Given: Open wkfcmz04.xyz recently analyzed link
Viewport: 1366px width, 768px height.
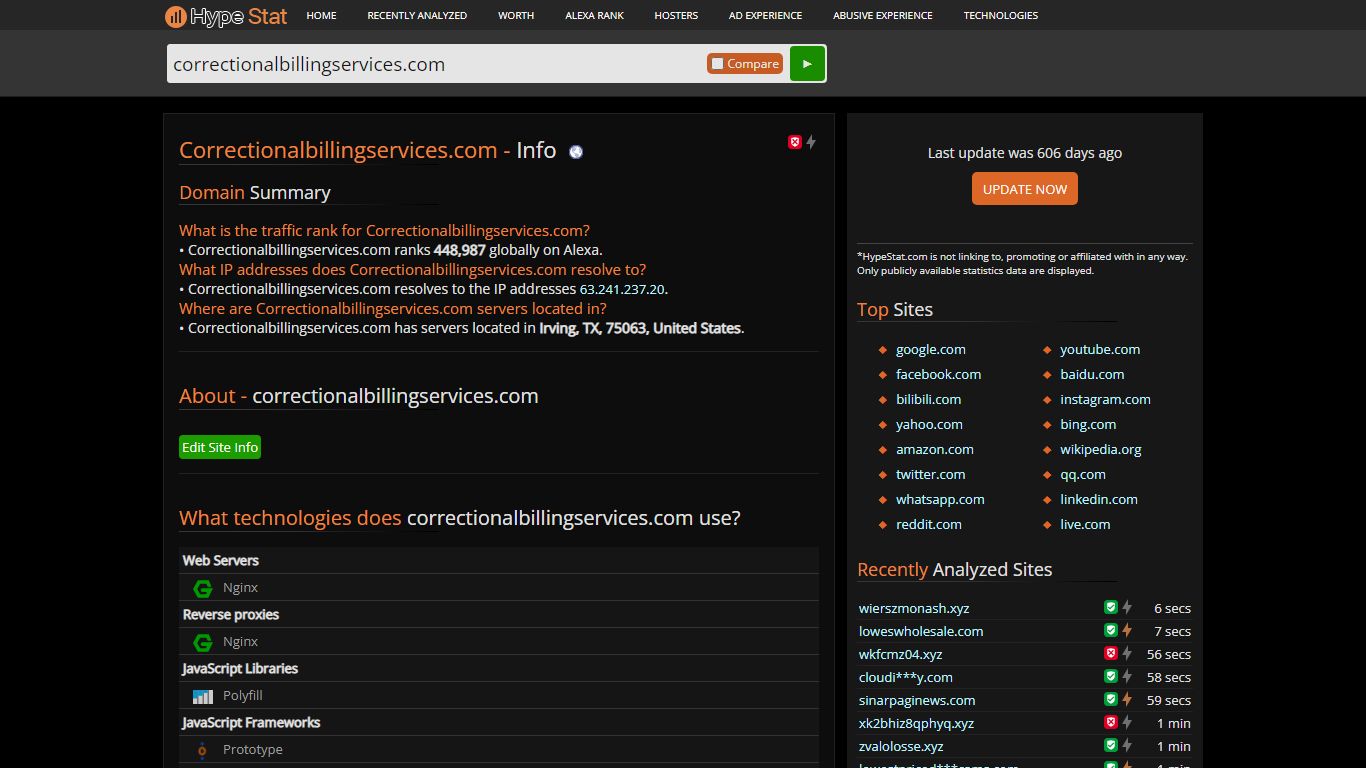Looking at the screenshot, I should coord(900,654).
